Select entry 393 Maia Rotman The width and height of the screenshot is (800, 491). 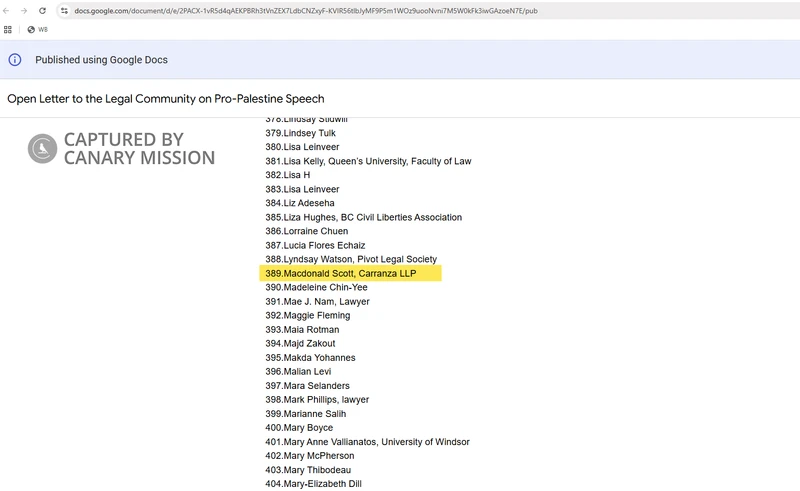click(302, 330)
